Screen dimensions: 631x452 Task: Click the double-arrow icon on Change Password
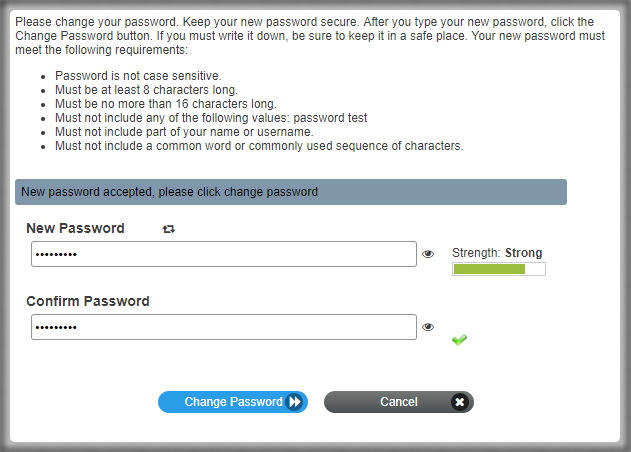[x=295, y=402]
